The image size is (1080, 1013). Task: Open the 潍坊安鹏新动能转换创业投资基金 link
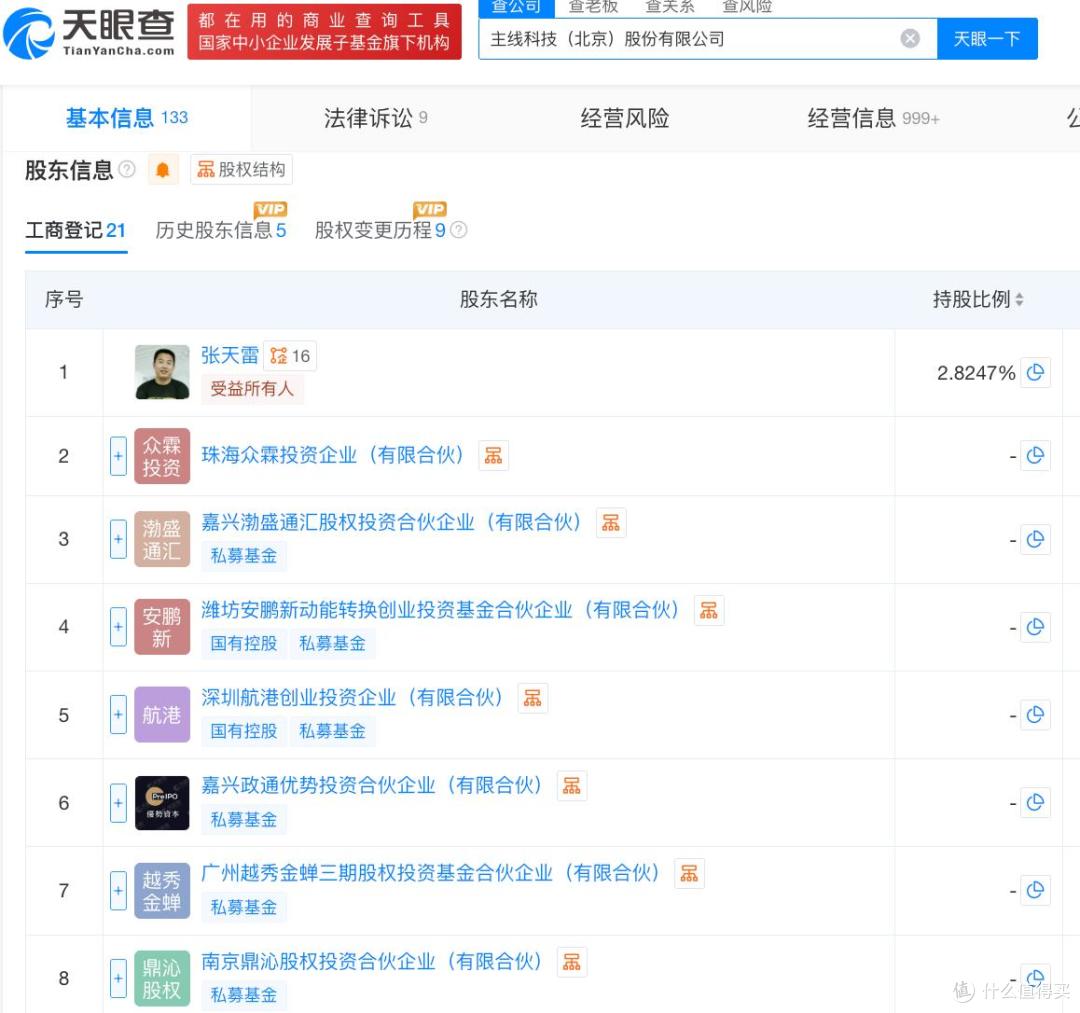point(440,610)
